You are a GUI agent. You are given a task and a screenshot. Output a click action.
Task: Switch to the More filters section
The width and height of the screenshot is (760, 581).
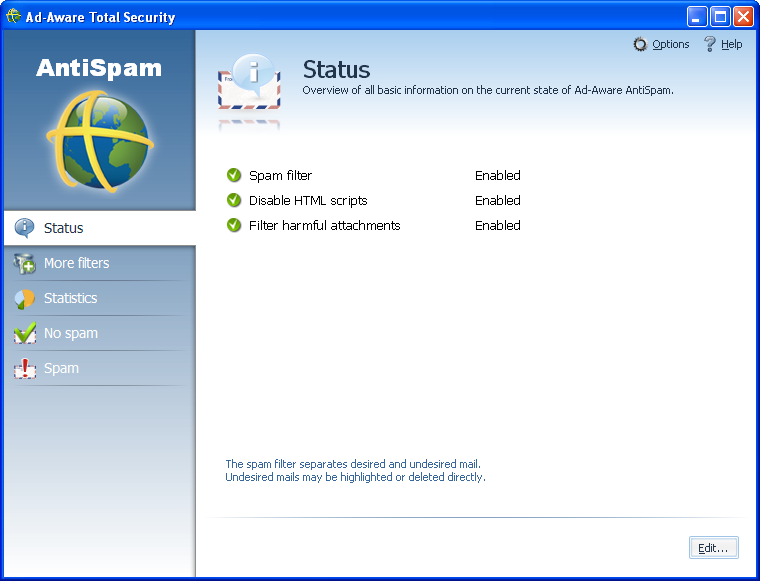pyautogui.click(x=77, y=263)
